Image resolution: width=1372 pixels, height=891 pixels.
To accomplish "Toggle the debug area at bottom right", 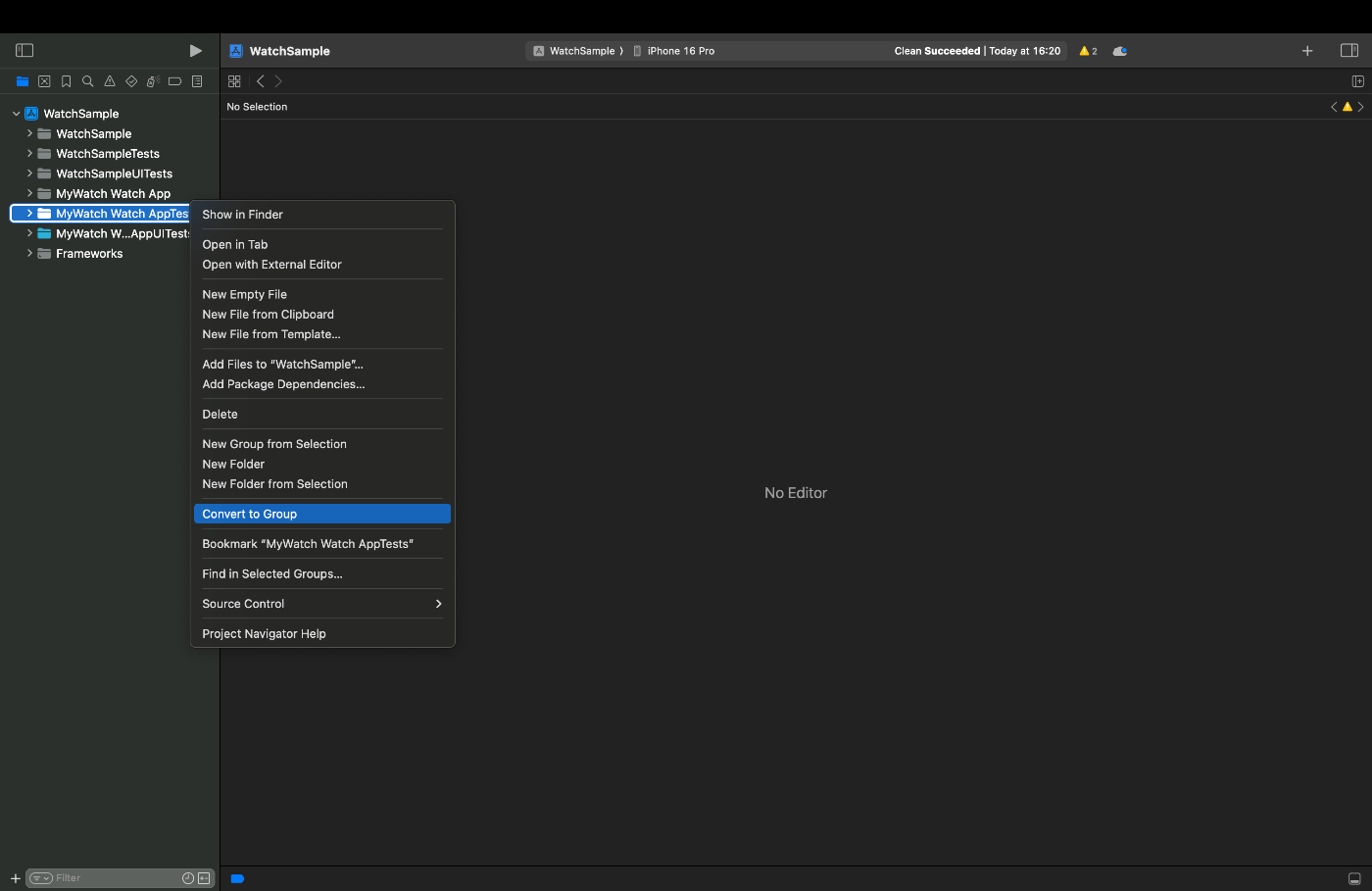I will (1354, 878).
